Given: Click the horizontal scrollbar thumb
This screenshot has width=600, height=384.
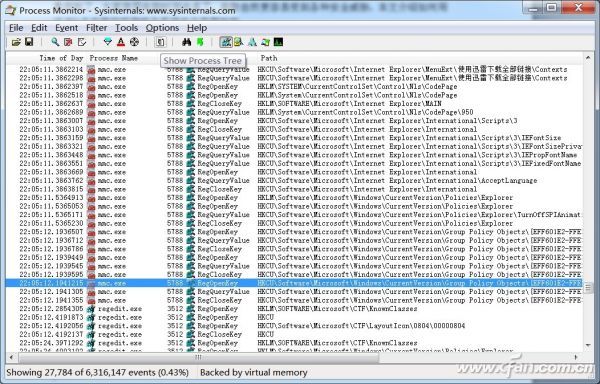Looking at the screenshot, I should [198, 357].
